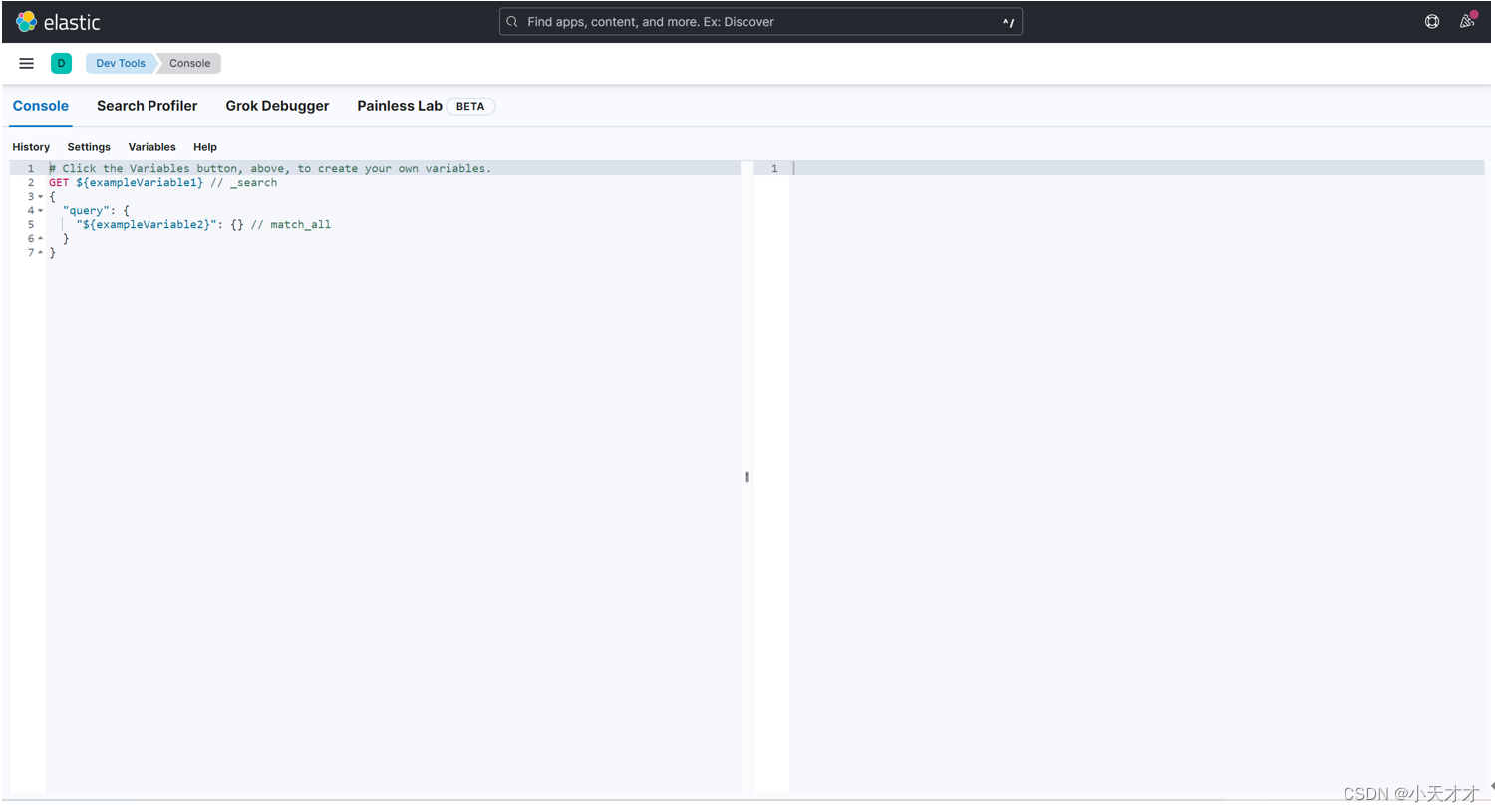Click the match_all comment on line 5
This screenshot has height=812, width=1495.
click(x=290, y=225)
